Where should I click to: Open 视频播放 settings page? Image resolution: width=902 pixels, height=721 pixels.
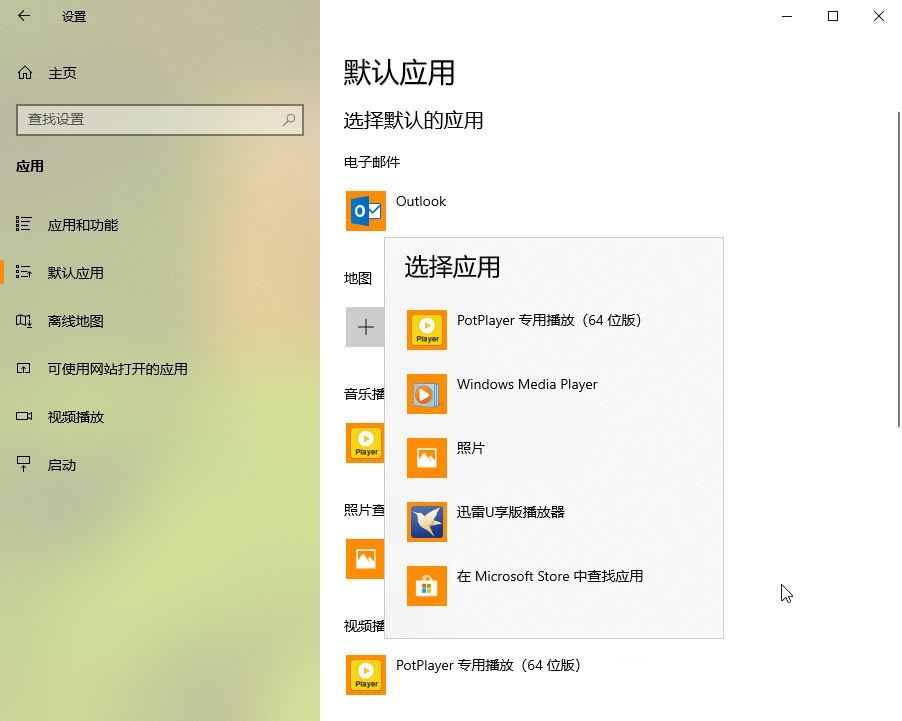75,417
